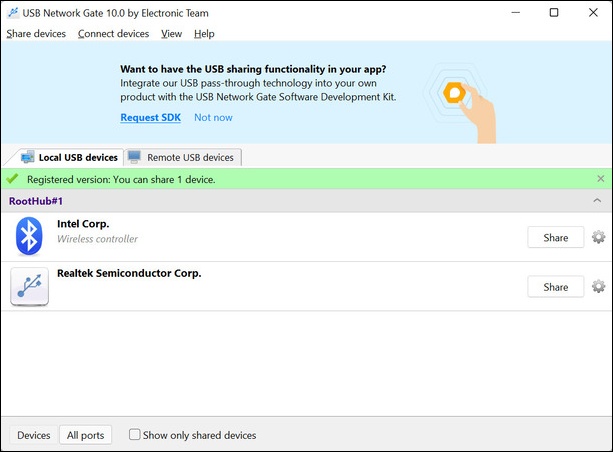The height and width of the screenshot is (452, 613).
Task: Click the registered version message text
Action: (121, 179)
